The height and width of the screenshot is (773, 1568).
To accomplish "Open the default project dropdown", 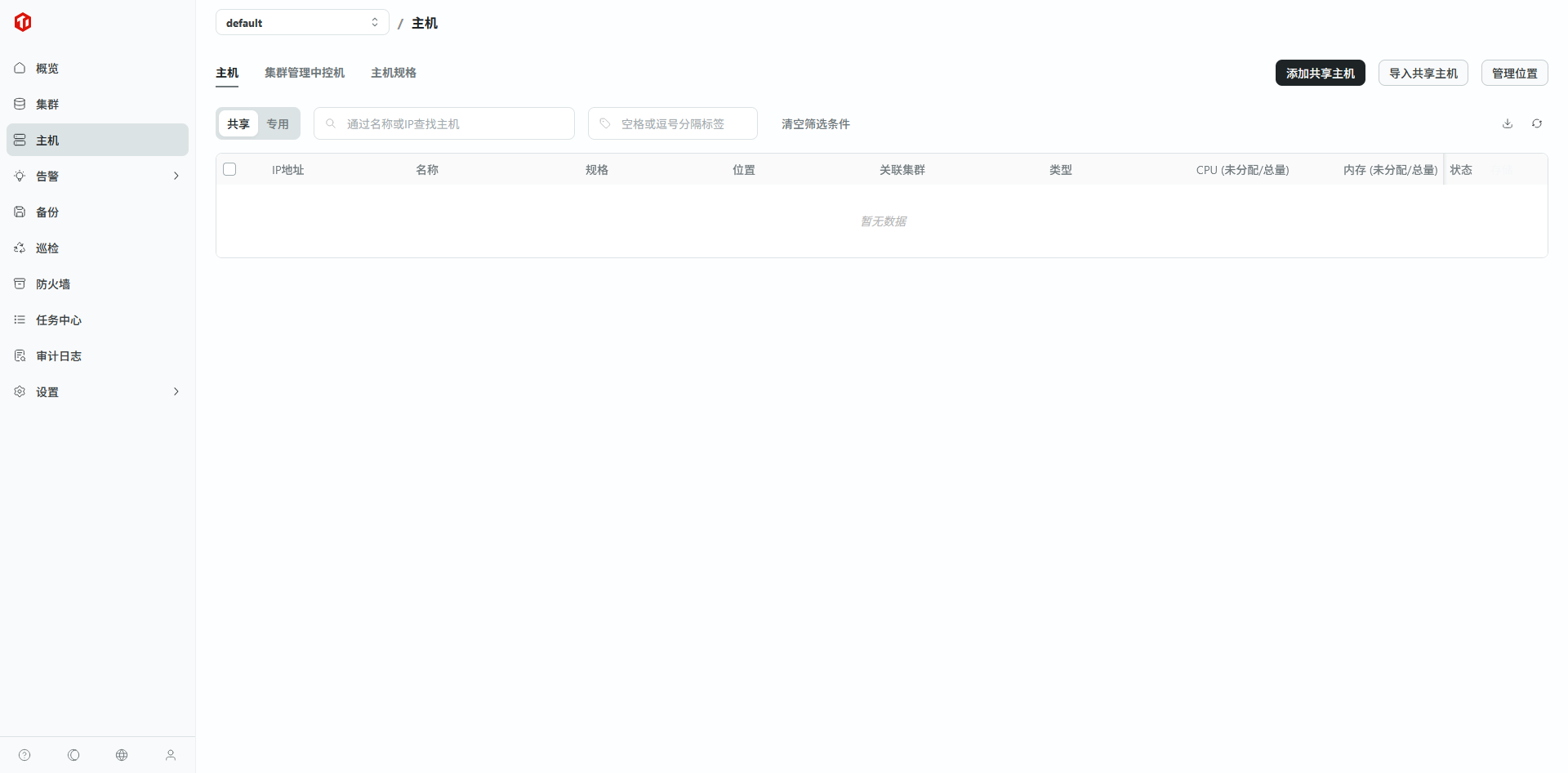I will point(302,23).
